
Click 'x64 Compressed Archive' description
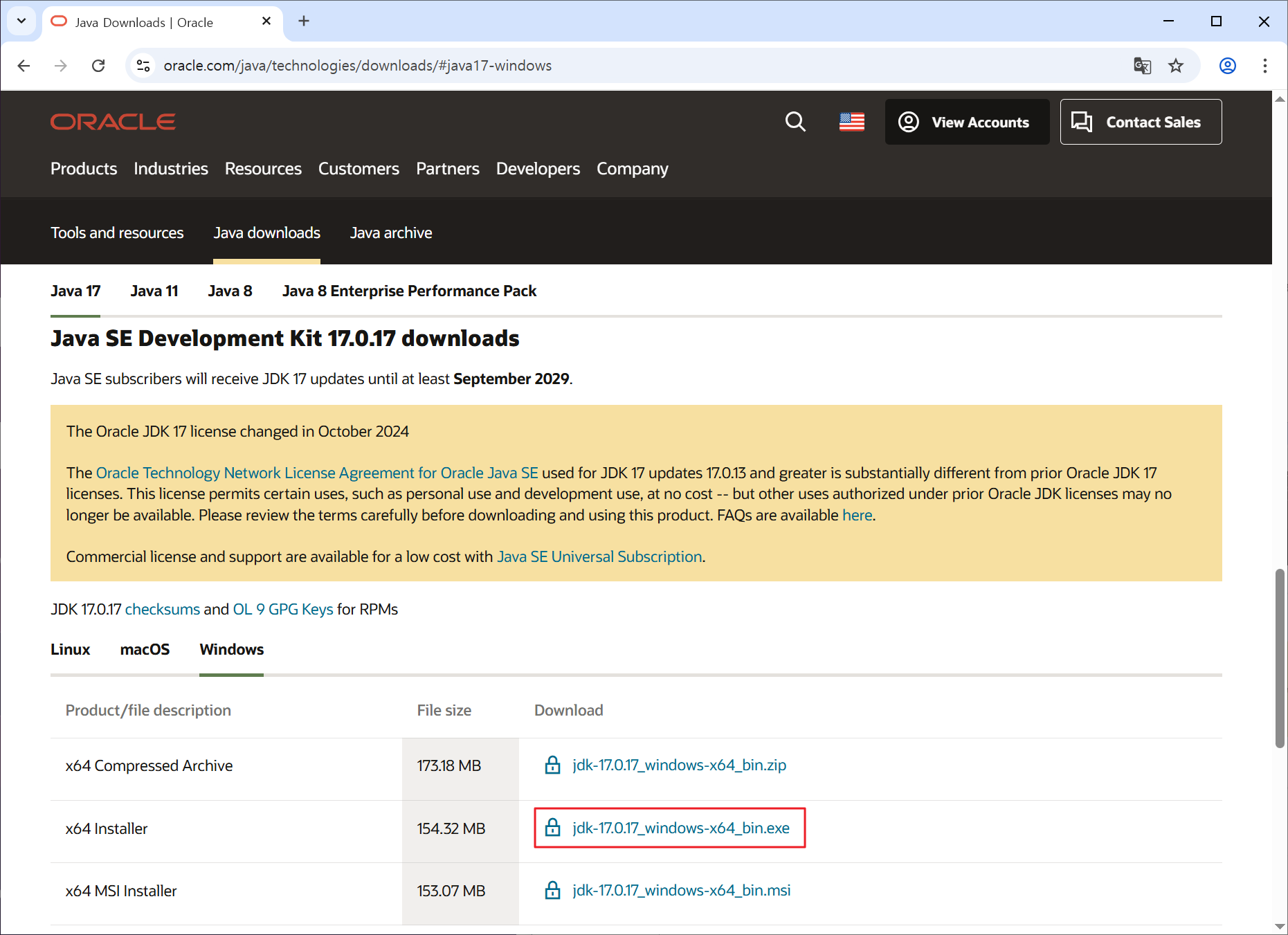click(149, 766)
